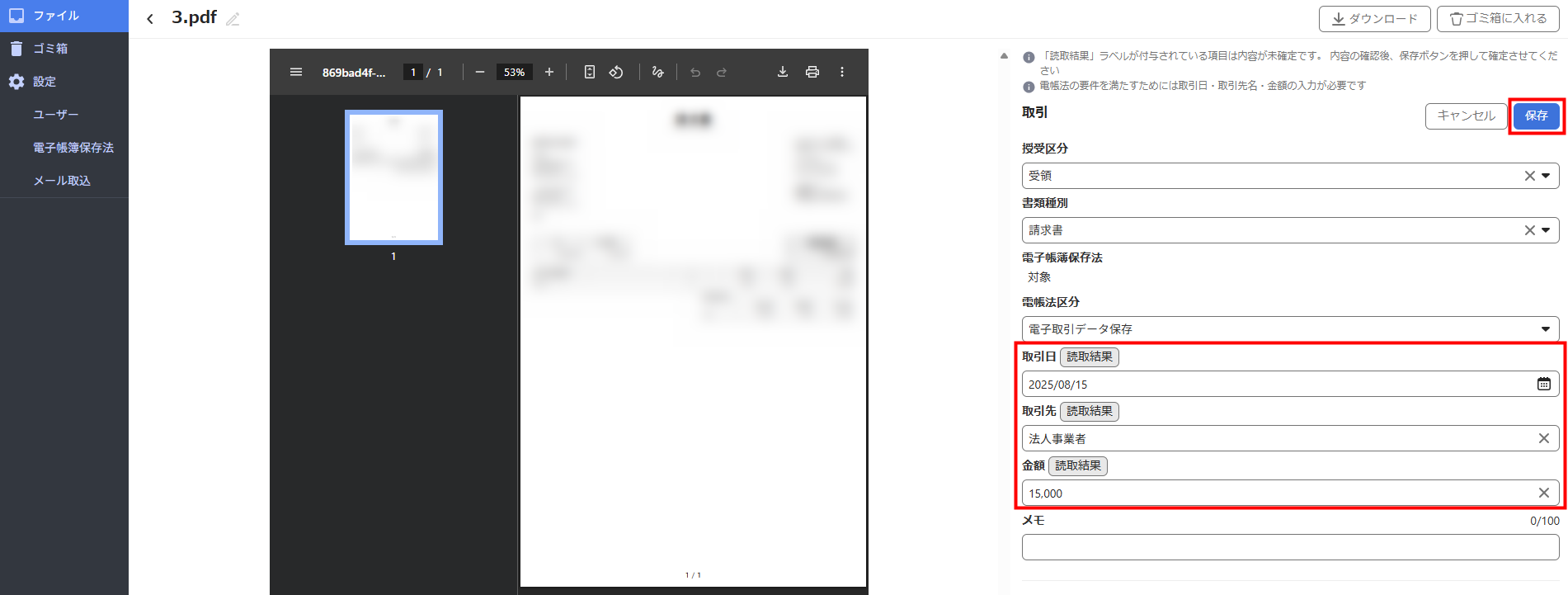The image size is (1568, 595).
Task: Zoom out the PDF with minus icon
Action: pos(480,72)
